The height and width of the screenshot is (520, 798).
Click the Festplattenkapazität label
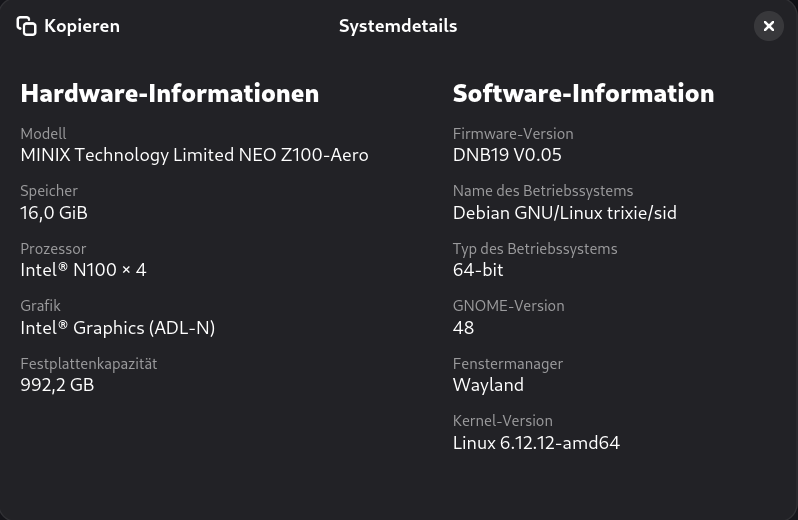tap(89, 364)
